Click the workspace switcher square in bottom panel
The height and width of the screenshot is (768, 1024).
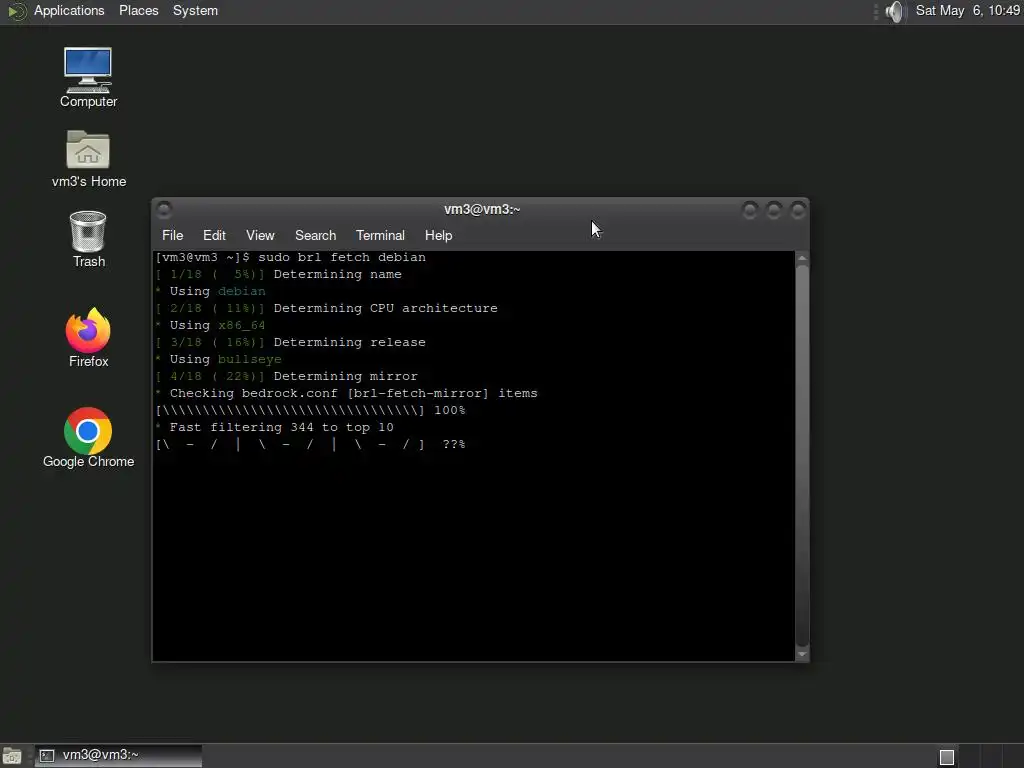click(947, 757)
